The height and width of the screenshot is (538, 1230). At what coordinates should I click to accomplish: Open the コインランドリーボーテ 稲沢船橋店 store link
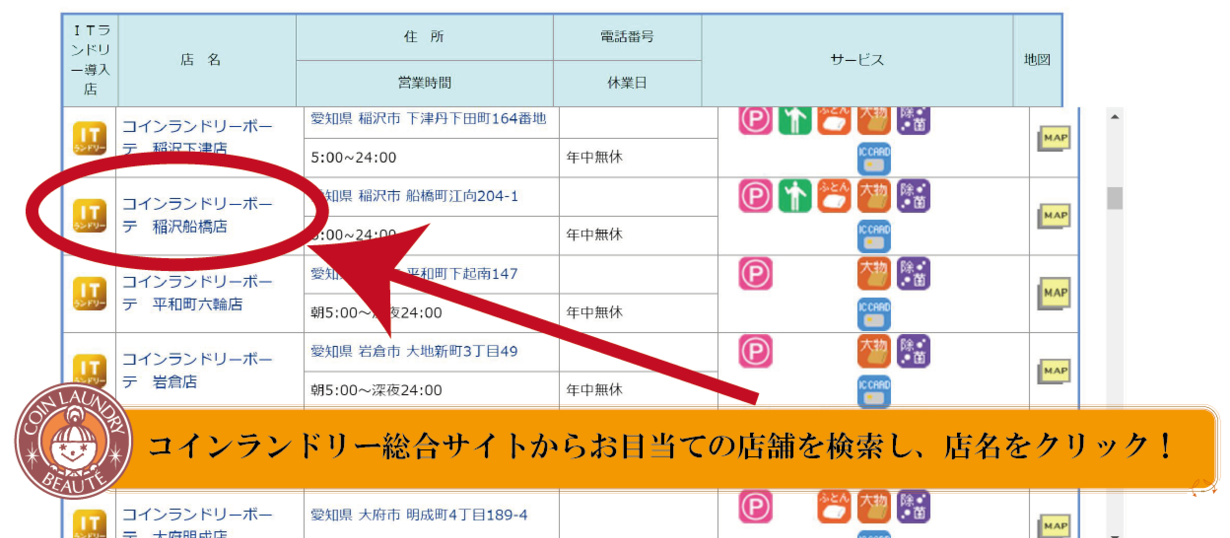pyautogui.click(x=197, y=215)
